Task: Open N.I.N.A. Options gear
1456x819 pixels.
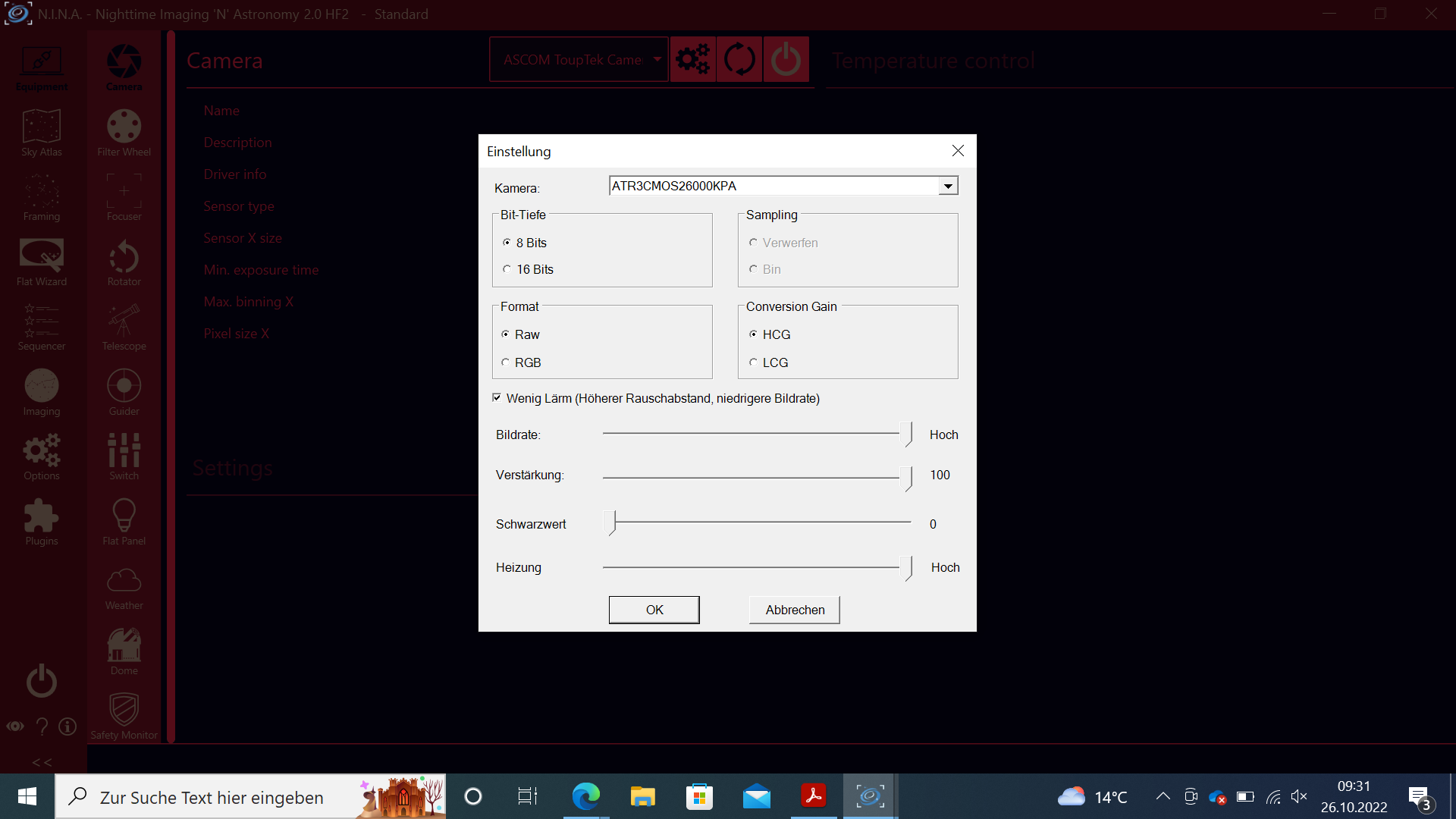Action: click(x=42, y=457)
